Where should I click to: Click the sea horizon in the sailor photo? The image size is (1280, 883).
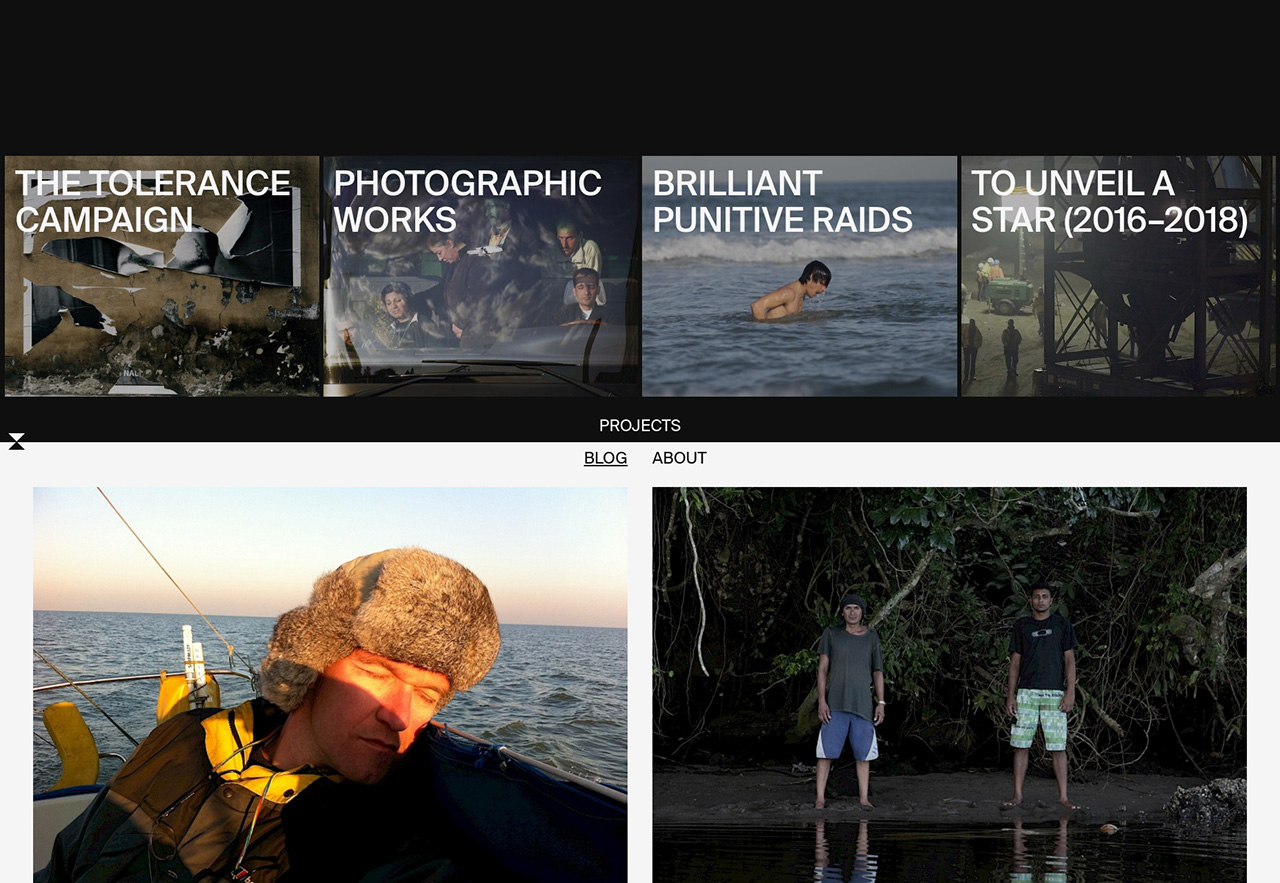click(330, 613)
